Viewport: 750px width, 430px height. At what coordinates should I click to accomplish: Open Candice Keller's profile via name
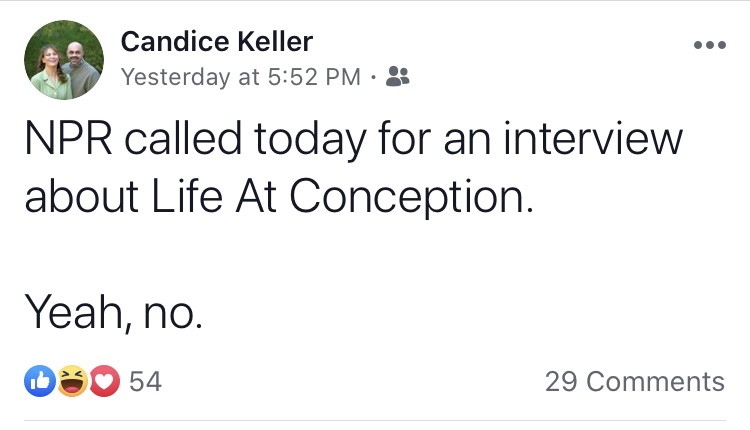point(216,42)
